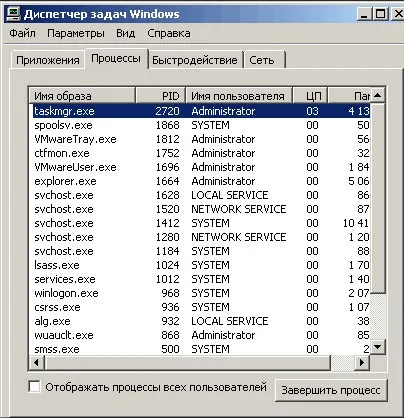Screen dimensions: 404x418
Task: Select the explorer.exe process row
Action: click(x=201, y=181)
